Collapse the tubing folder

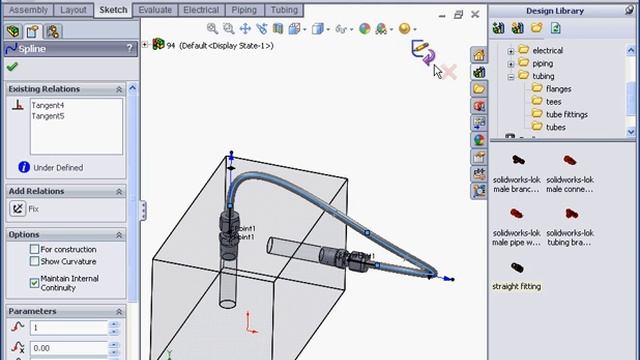pos(511,77)
